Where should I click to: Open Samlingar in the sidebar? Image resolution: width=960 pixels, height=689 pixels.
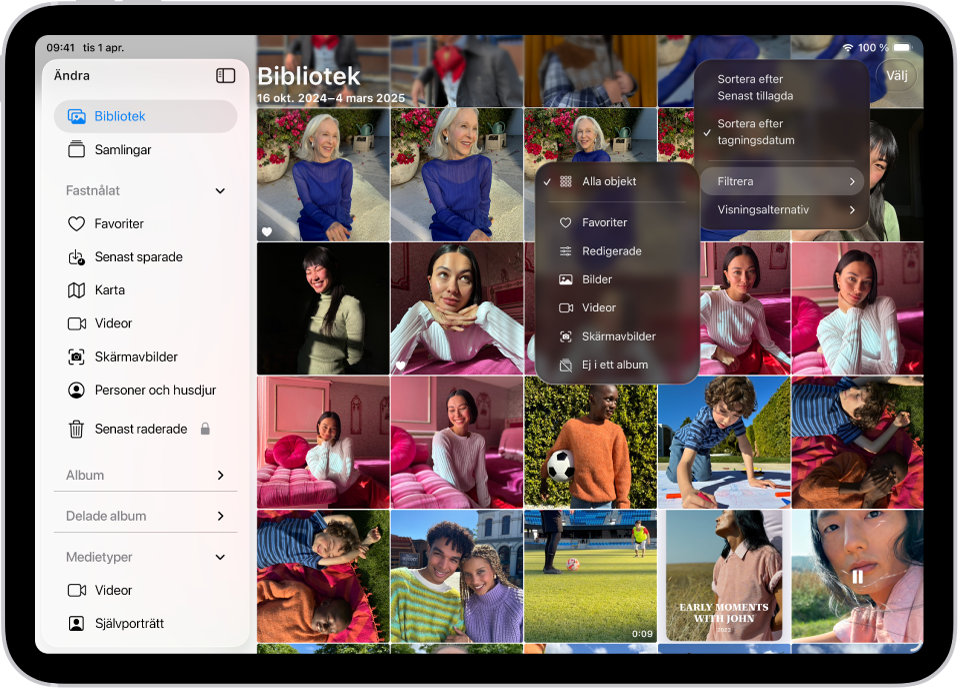click(146, 149)
